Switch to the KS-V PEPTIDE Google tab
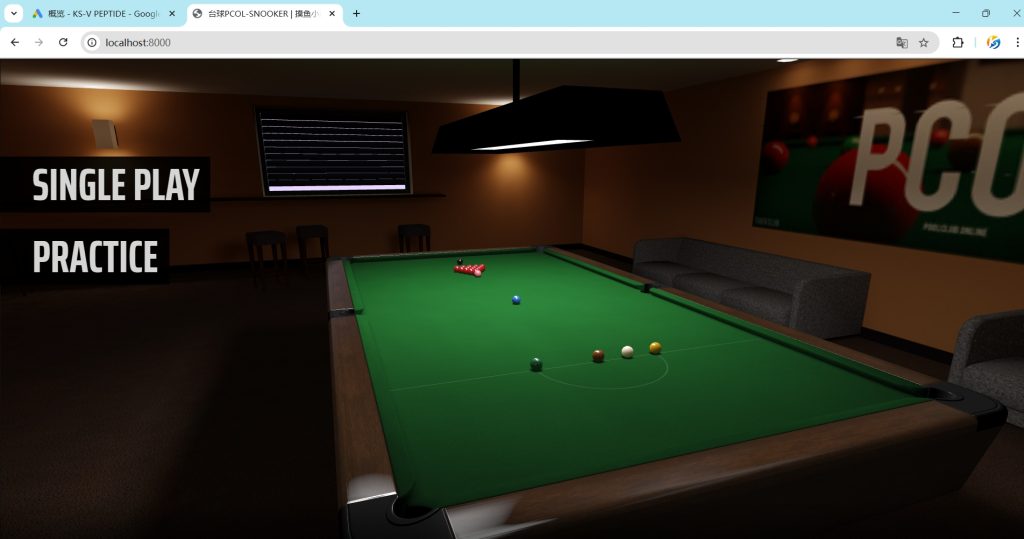 tap(104, 14)
